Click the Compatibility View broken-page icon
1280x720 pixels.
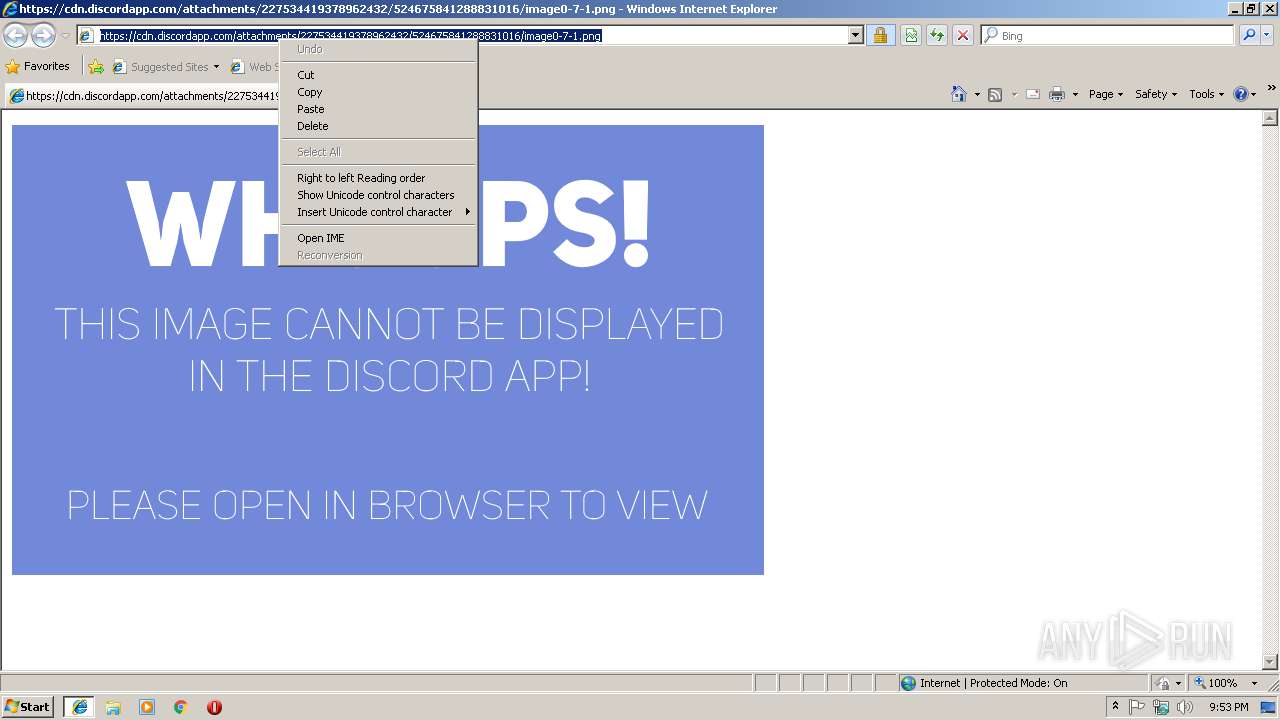911,36
